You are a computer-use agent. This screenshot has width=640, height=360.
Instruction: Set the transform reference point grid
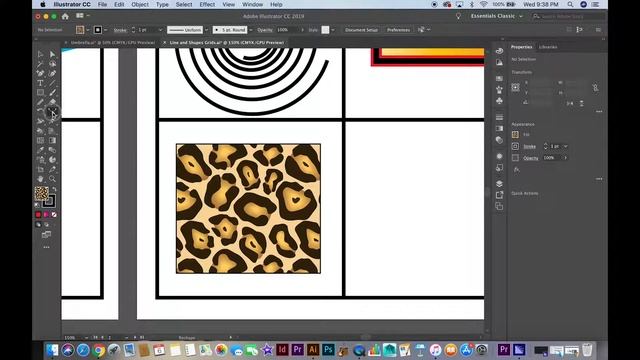(516, 87)
